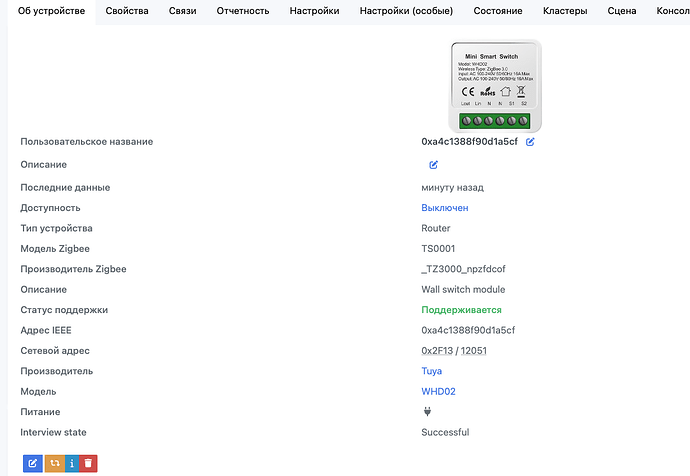Screen dimensions: 690x476
Task: Click the red trash delete device button
Action: point(88,463)
